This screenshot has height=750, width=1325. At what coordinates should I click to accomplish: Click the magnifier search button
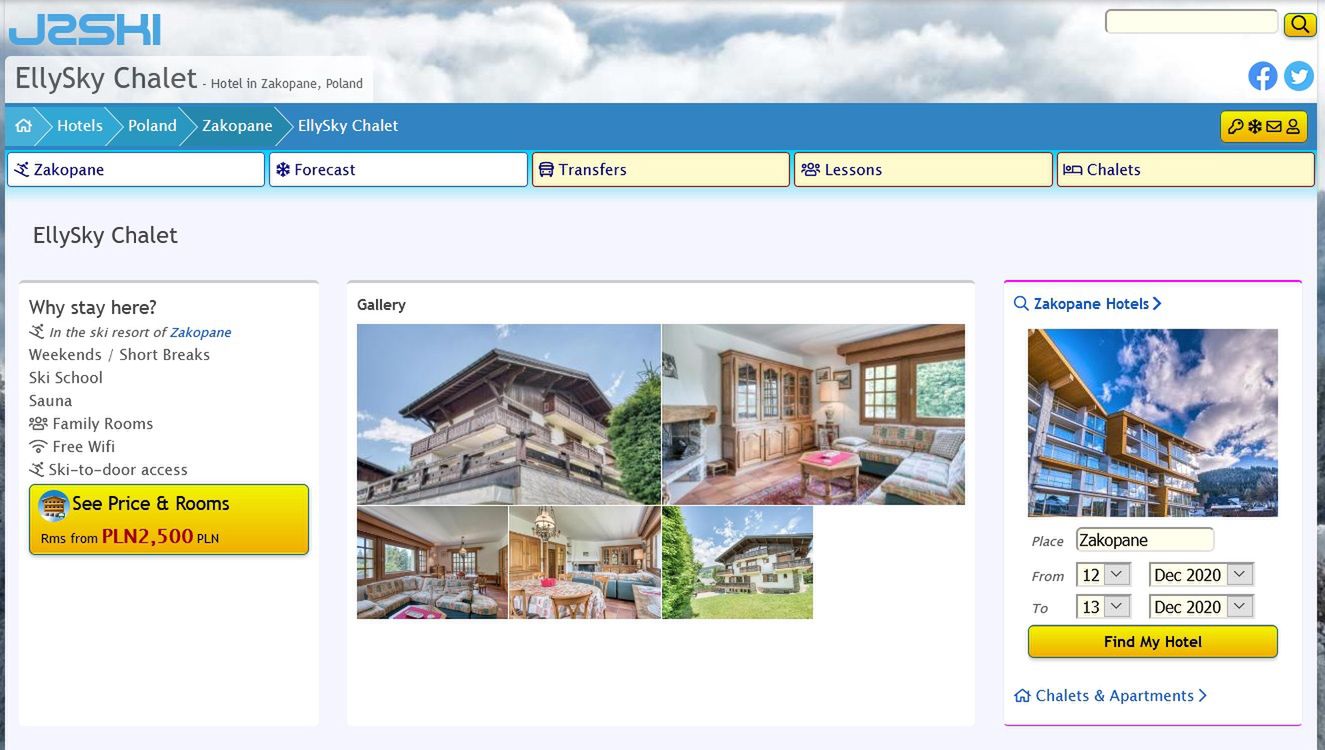click(x=1299, y=24)
